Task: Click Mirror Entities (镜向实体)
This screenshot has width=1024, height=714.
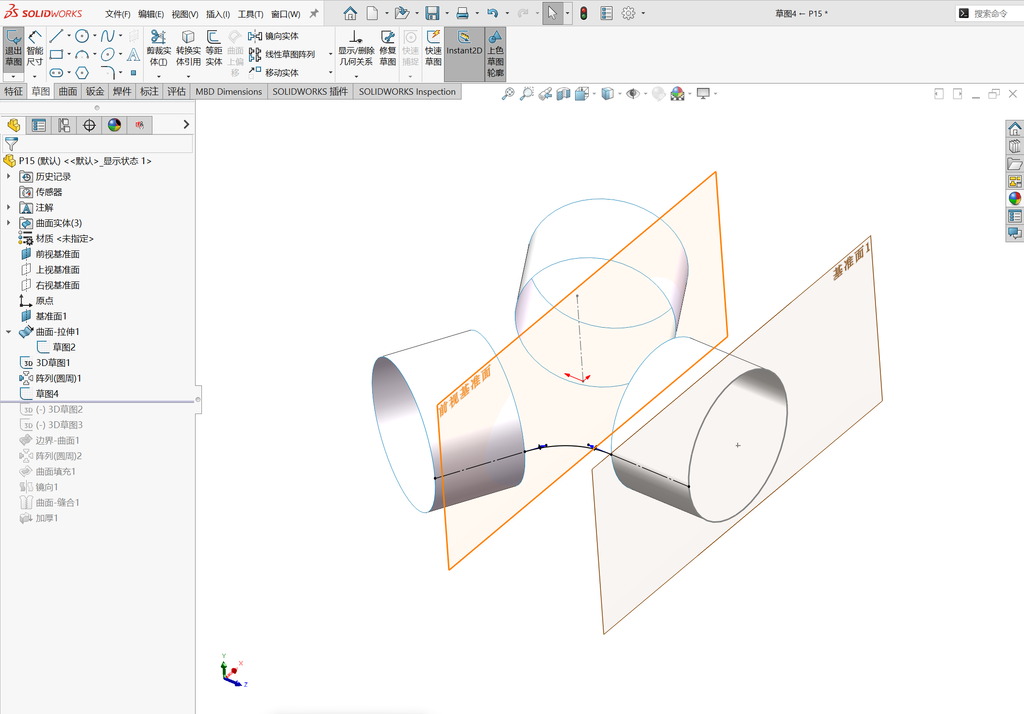Action: (x=274, y=36)
